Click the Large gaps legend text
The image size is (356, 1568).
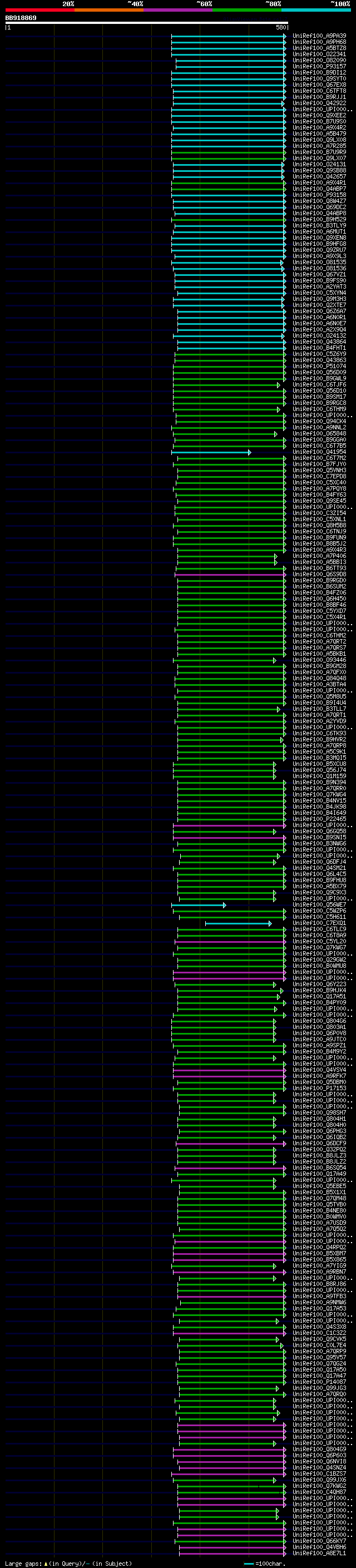coord(68,1564)
